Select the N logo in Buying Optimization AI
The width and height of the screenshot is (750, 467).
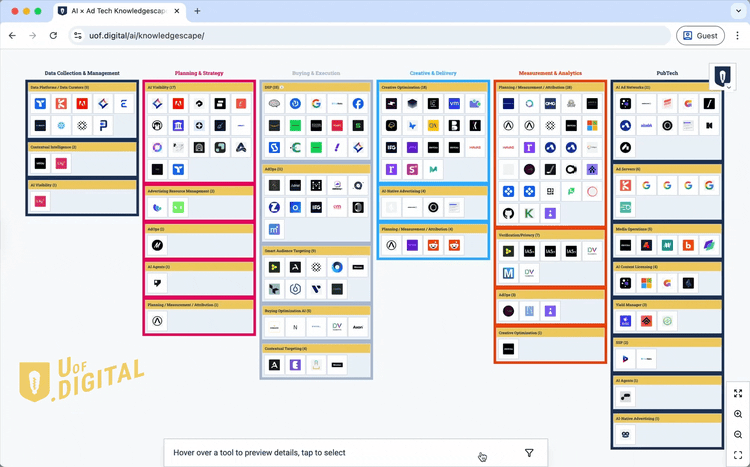pos(295,327)
